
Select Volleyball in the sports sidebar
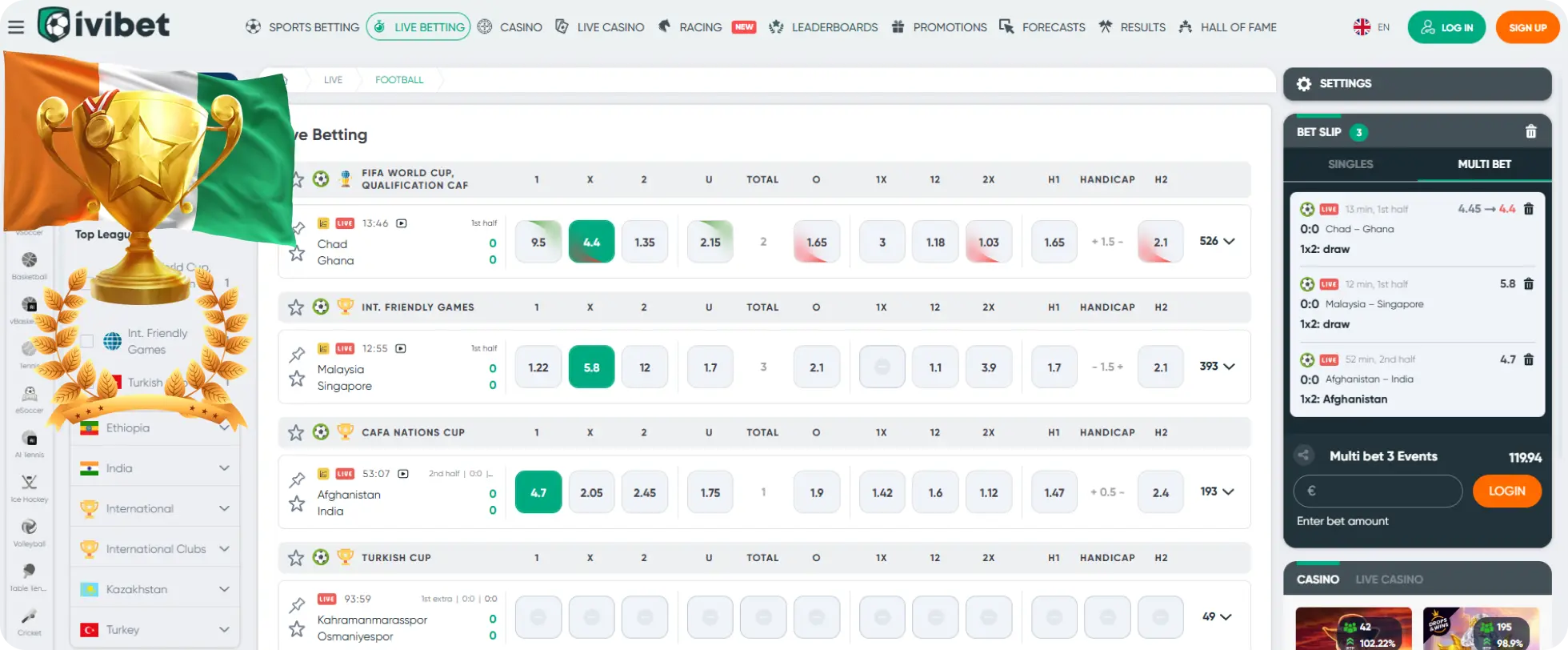(x=30, y=533)
